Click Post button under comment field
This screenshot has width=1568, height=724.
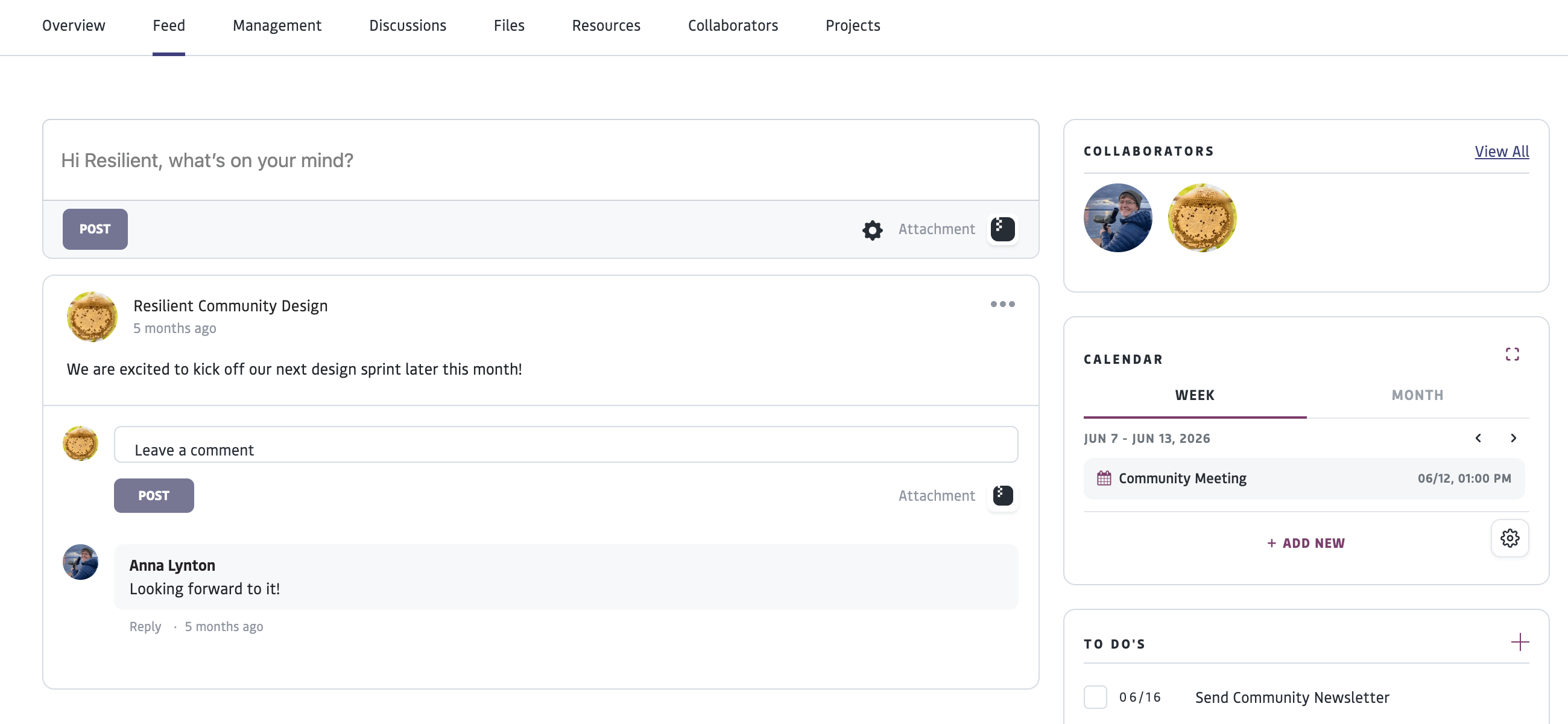(153, 495)
